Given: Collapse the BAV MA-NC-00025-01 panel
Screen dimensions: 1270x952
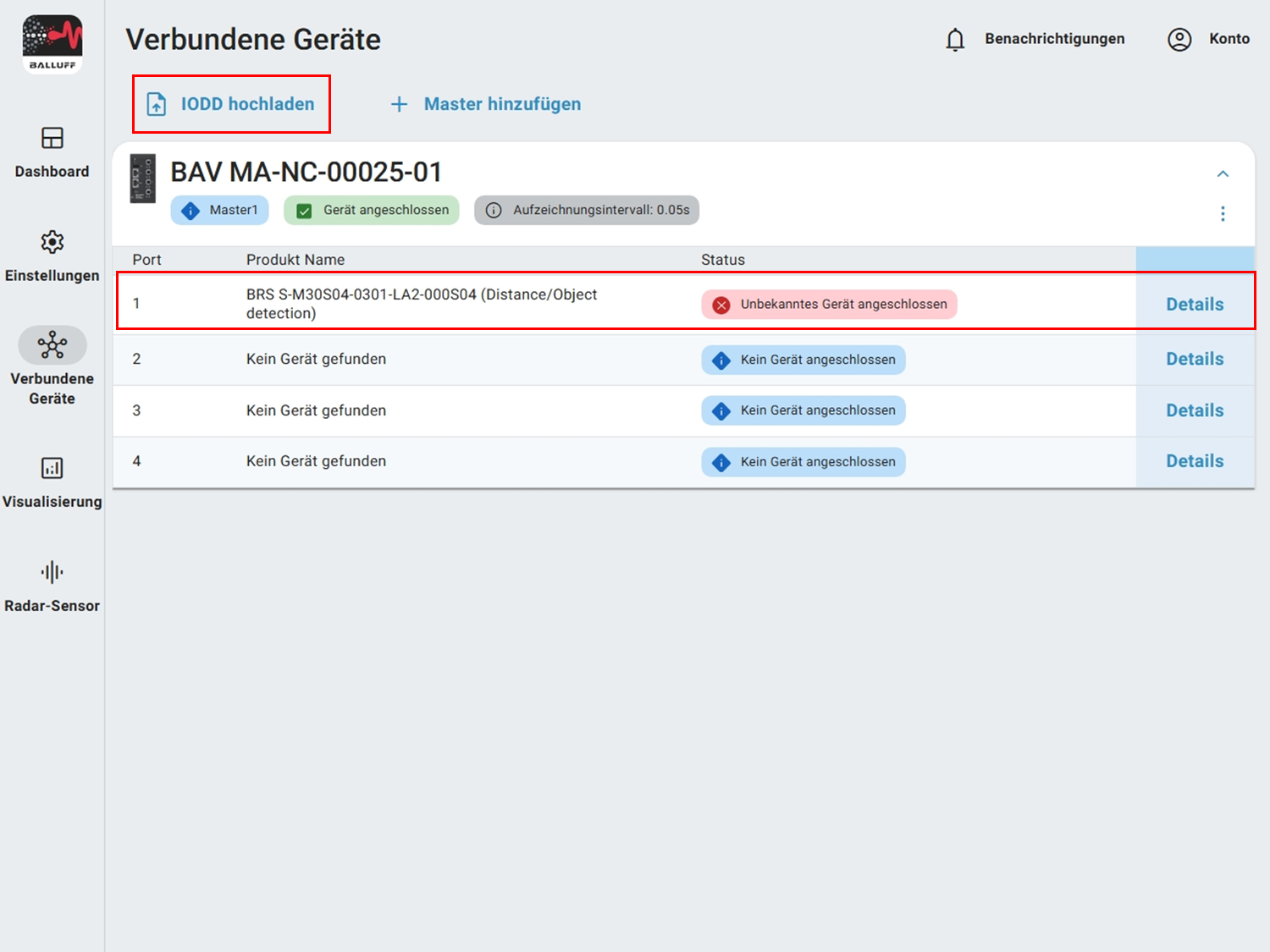Looking at the screenshot, I should [x=1223, y=173].
